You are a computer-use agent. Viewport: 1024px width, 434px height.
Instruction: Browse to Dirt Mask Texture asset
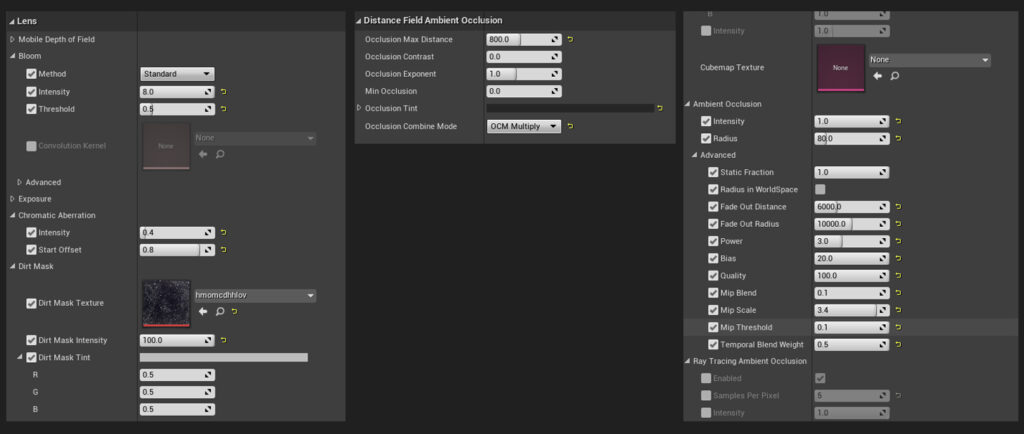(x=220, y=312)
